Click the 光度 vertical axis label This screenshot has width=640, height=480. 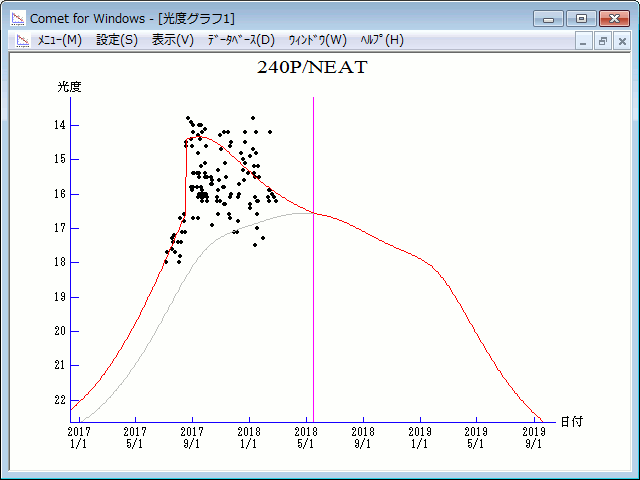[x=69, y=87]
